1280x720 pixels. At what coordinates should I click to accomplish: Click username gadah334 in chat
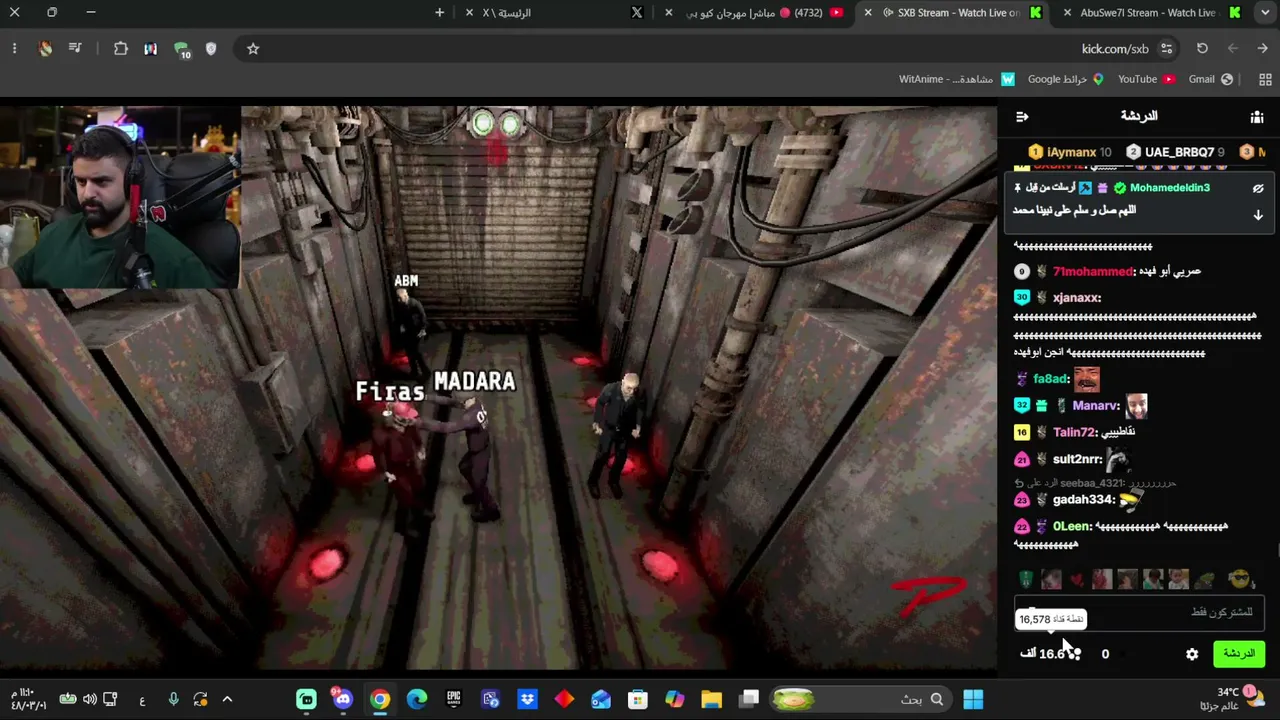pos(1082,500)
